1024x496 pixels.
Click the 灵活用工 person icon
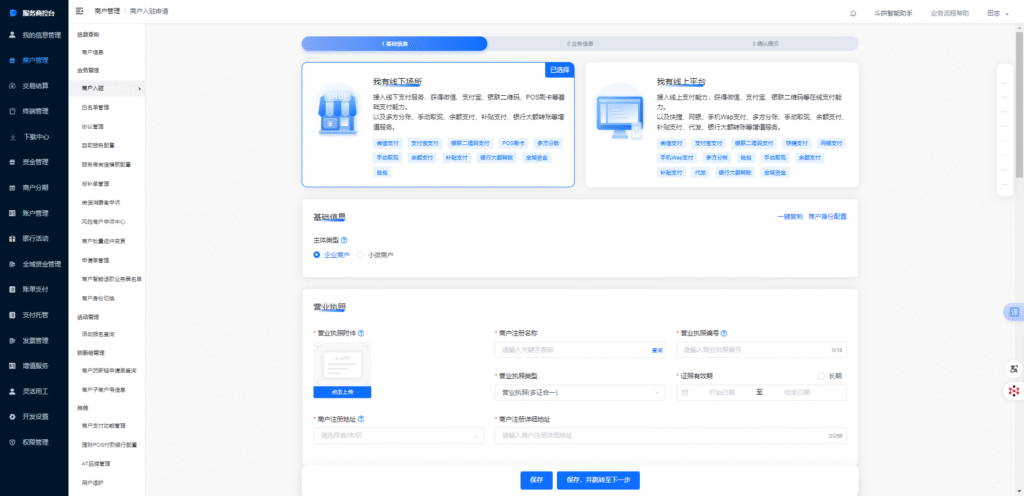coord(12,391)
